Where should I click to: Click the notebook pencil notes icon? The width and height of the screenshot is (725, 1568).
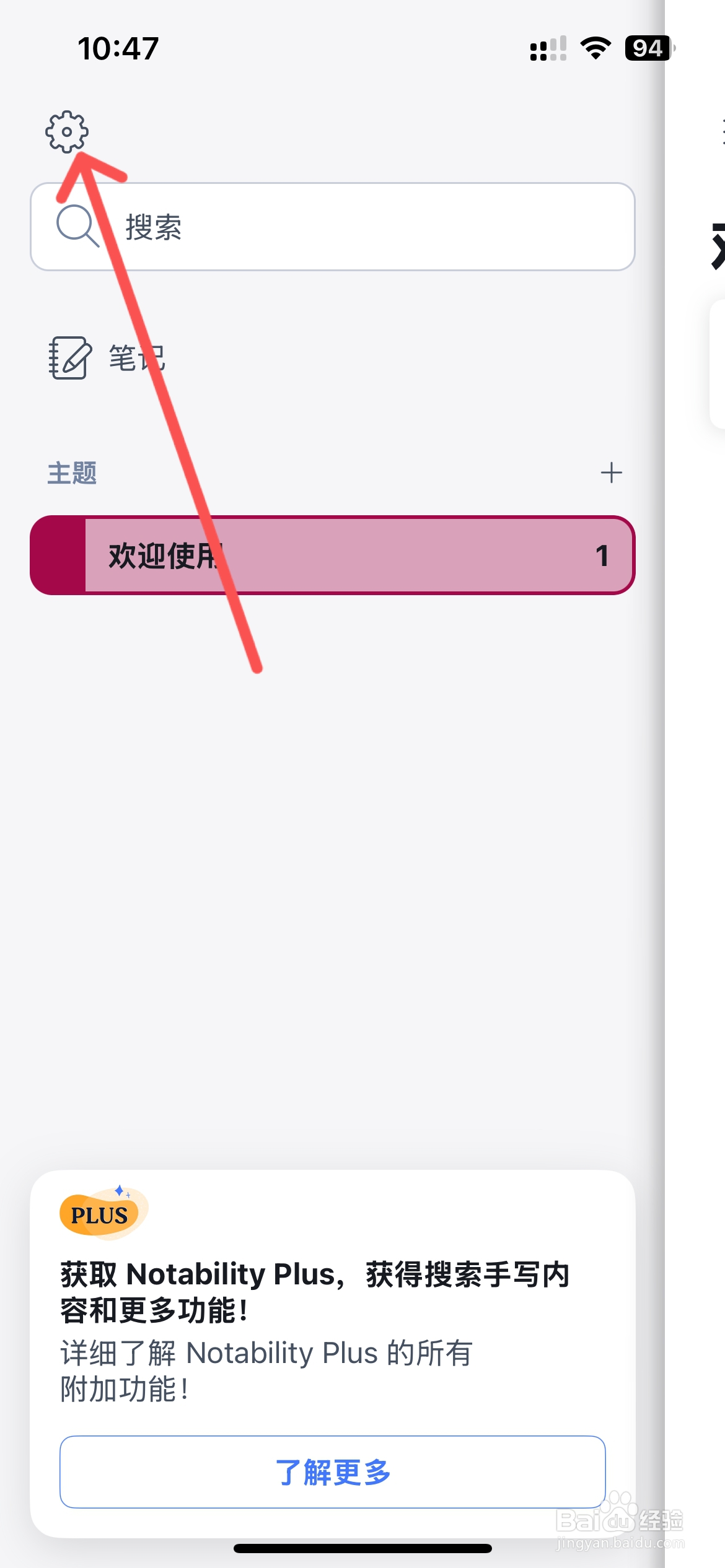[x=70, y=358]
